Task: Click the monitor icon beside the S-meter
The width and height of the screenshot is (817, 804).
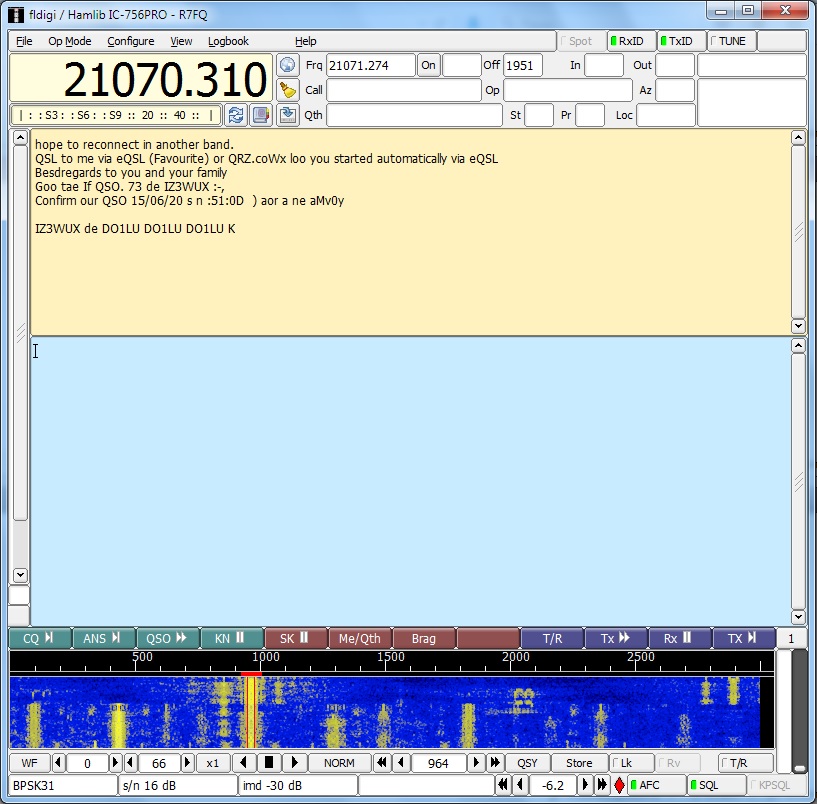Action: (261, 115)
